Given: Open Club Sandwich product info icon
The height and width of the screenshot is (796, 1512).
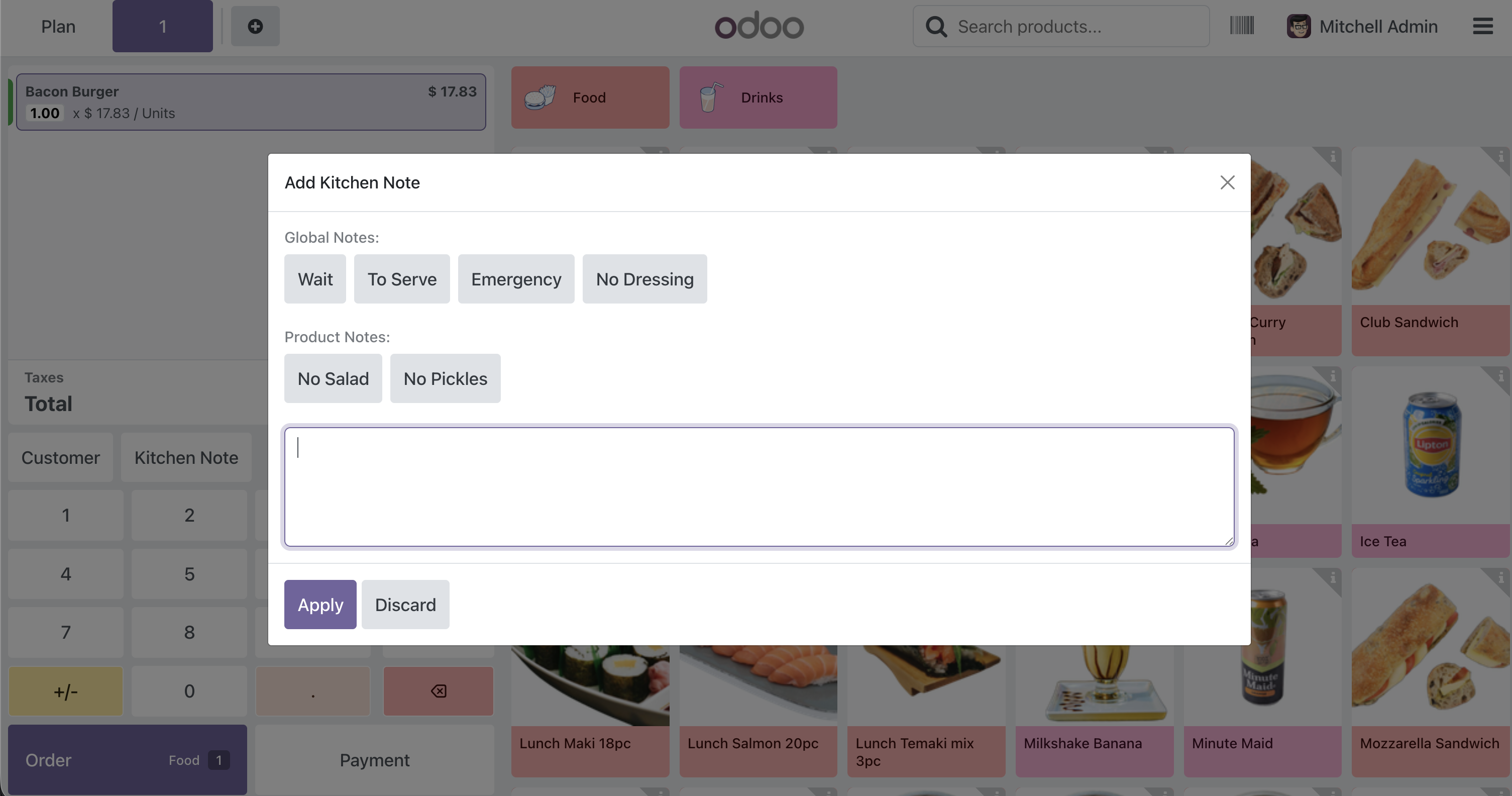Looking at the screenshot, I should [1501, 157].
